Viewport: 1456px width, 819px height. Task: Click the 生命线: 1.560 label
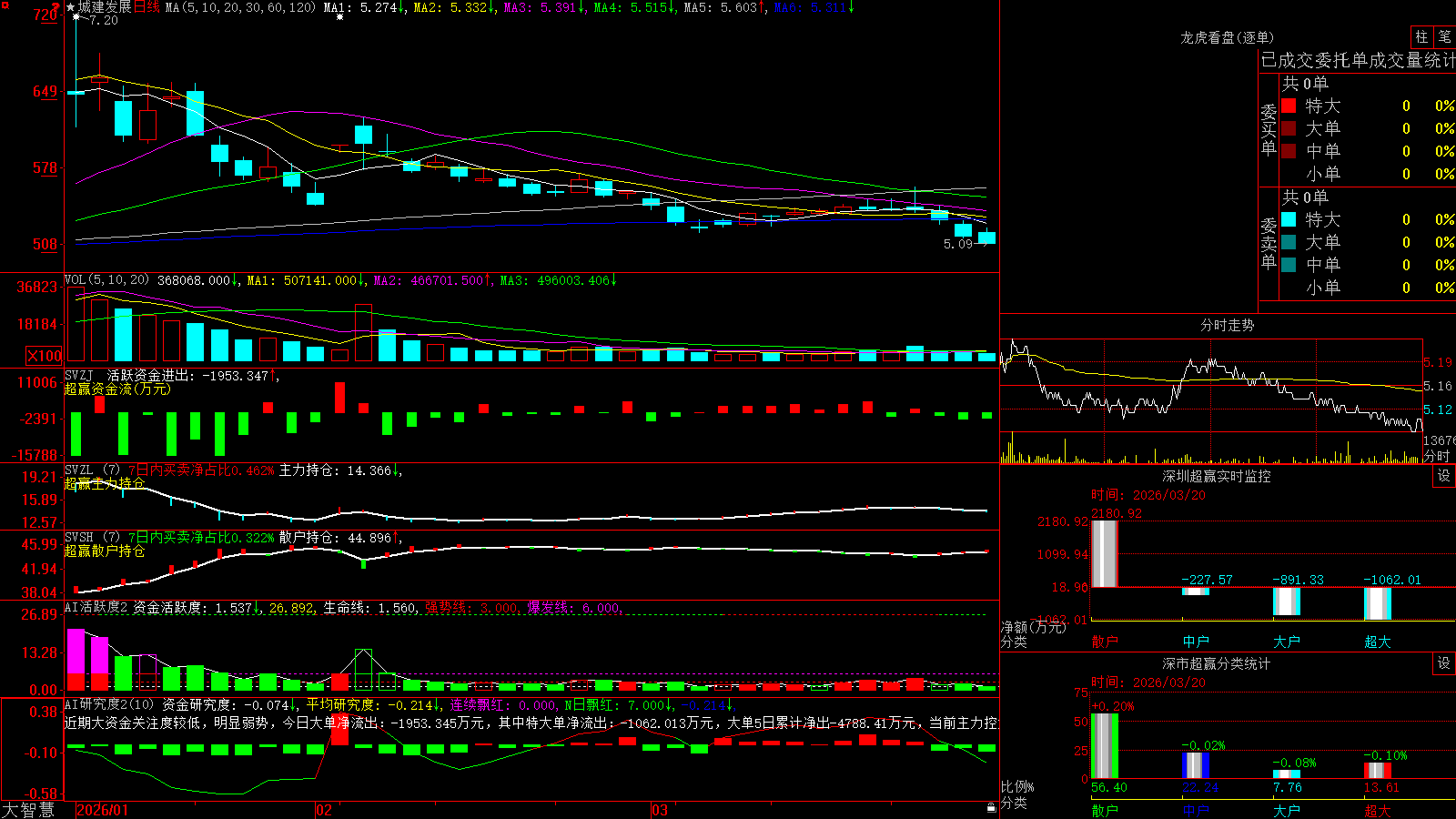(x=370, y=608)
